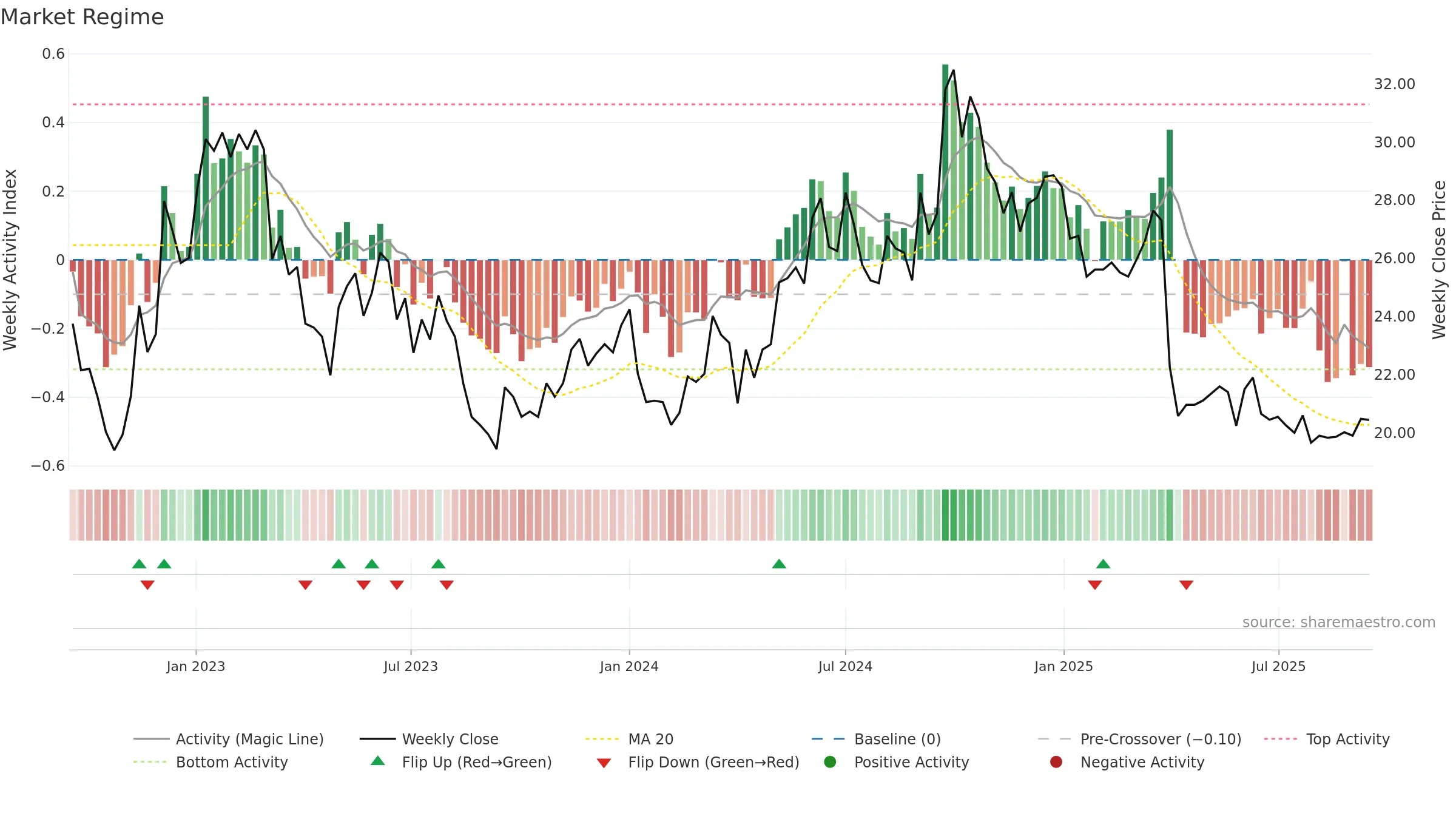This screenshot has height=819, width=1456.
Task: Click the green flip-up marker after Jan 2025
Action: pyautogui.click(x=1103, y=564)
